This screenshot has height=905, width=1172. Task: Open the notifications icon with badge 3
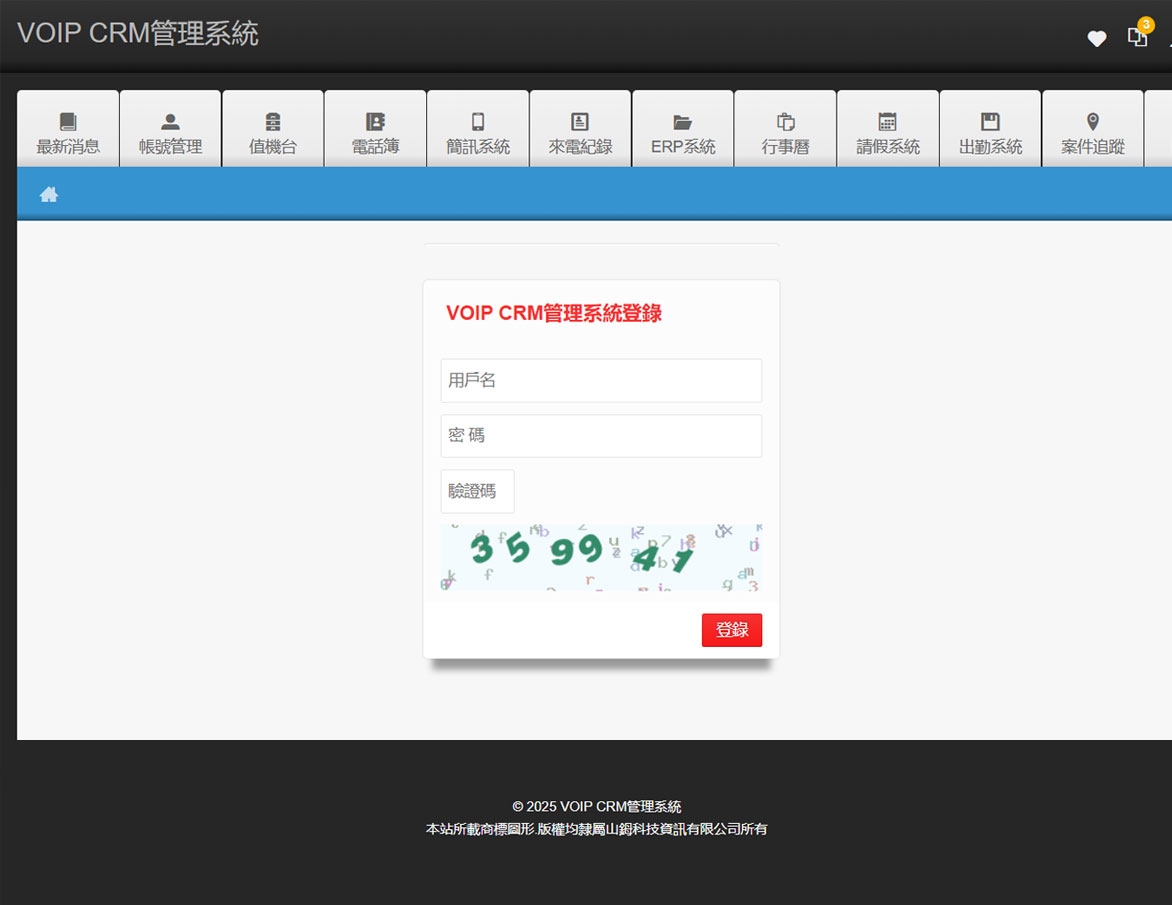coord(1138,36)
